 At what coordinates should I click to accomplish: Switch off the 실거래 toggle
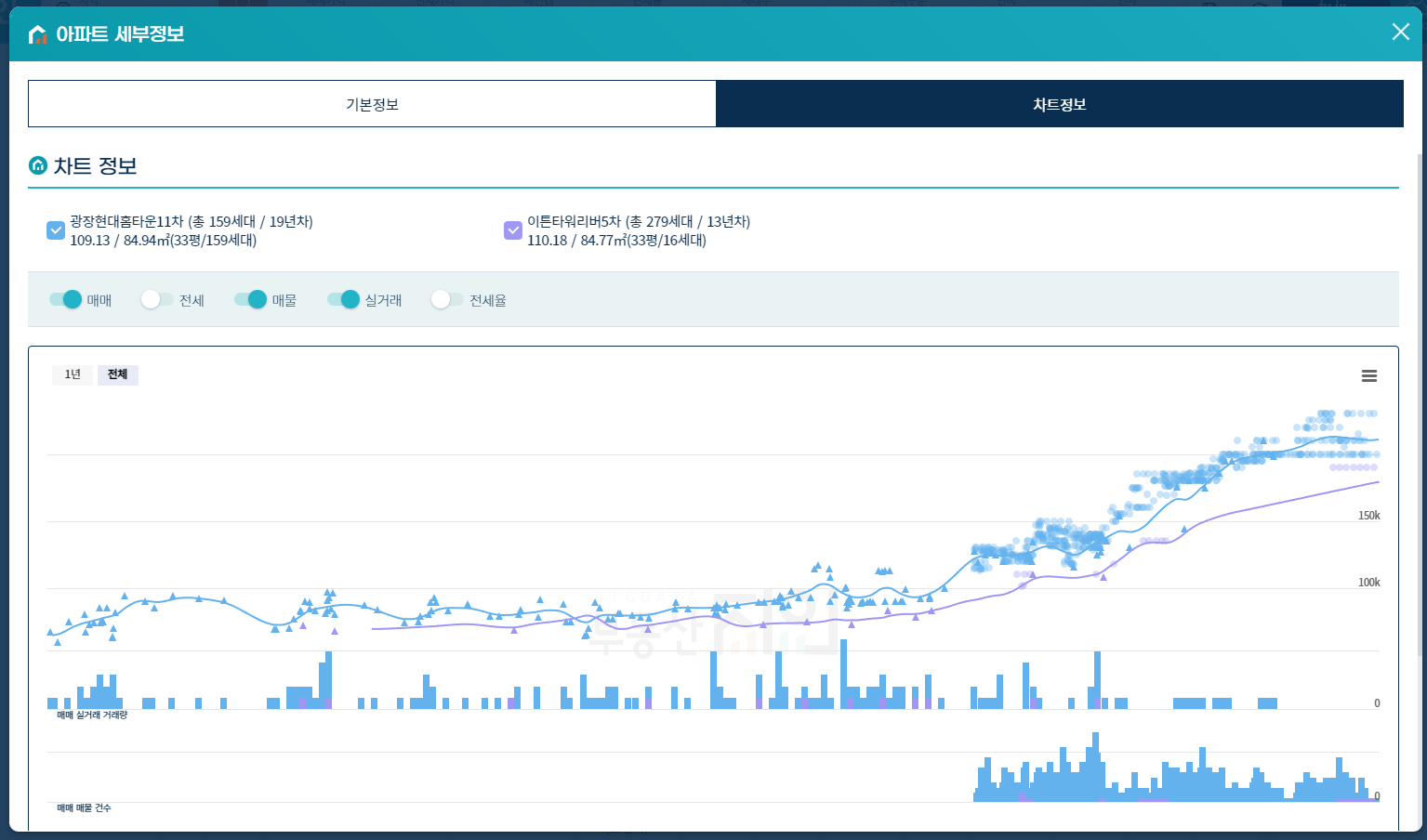(343, 299)
